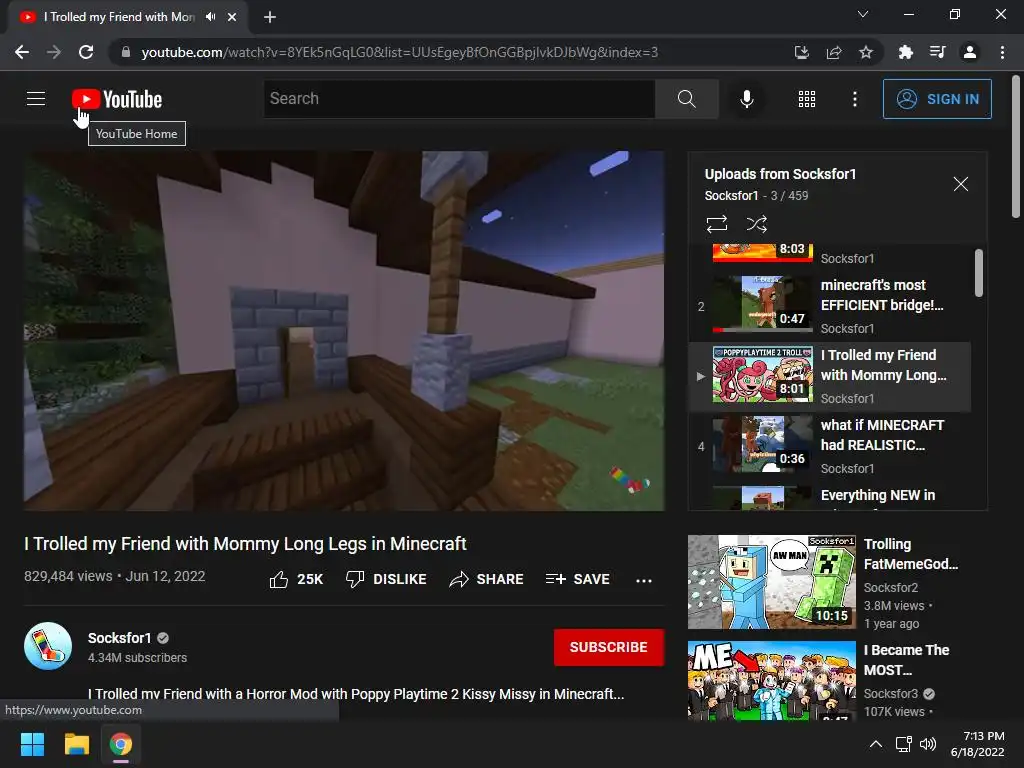Focus the YouTube Search field

pyautogui.click(x=459, y=99)
